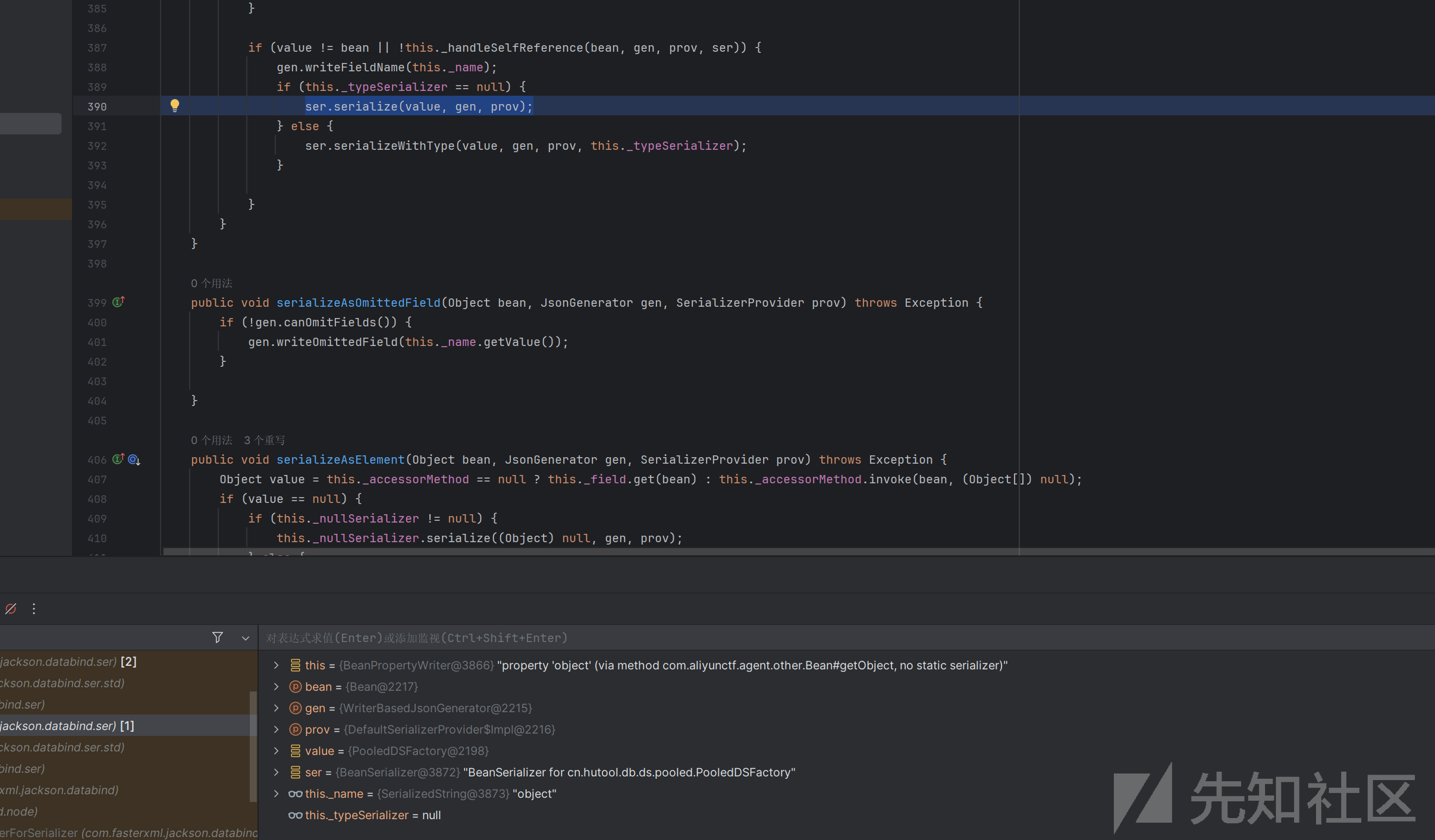
Task: Click 'ser.serialize(value, gen, prov);' on line 390
Action: [419, 106]
